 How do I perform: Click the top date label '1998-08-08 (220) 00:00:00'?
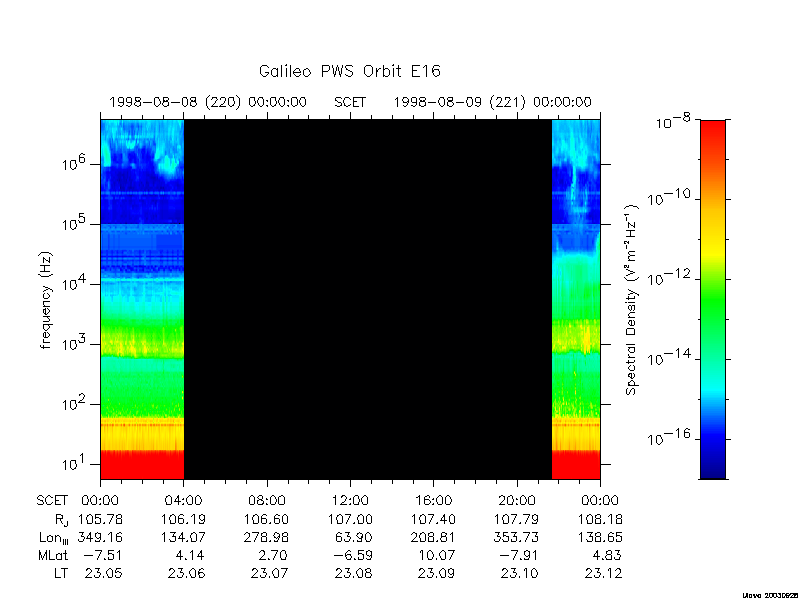pyautogui.click(x=208, y=102)
